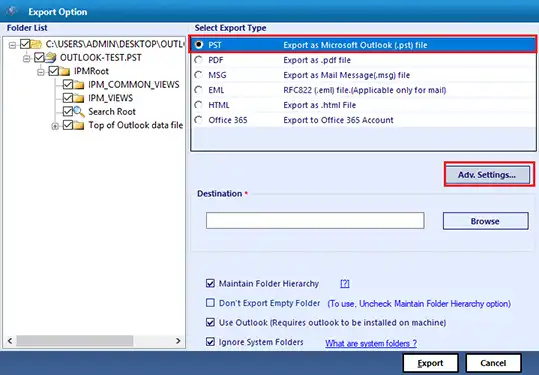Select the HTML export radio button

click(x=199, y=105)
